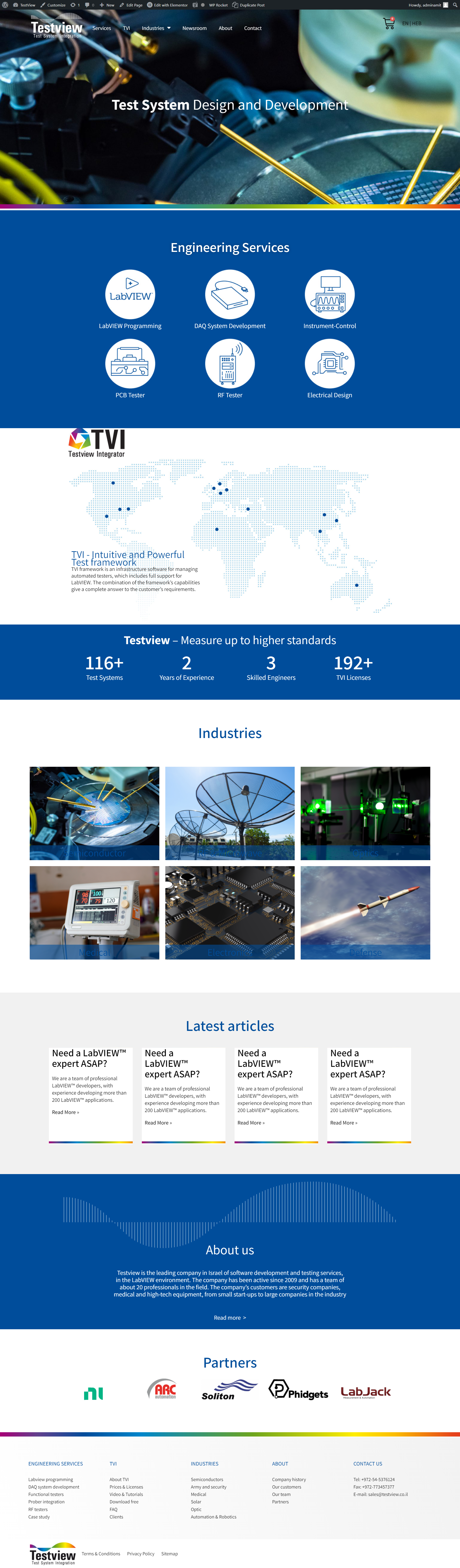
Task: Open the Contact nav link
Action: point(253,28)
